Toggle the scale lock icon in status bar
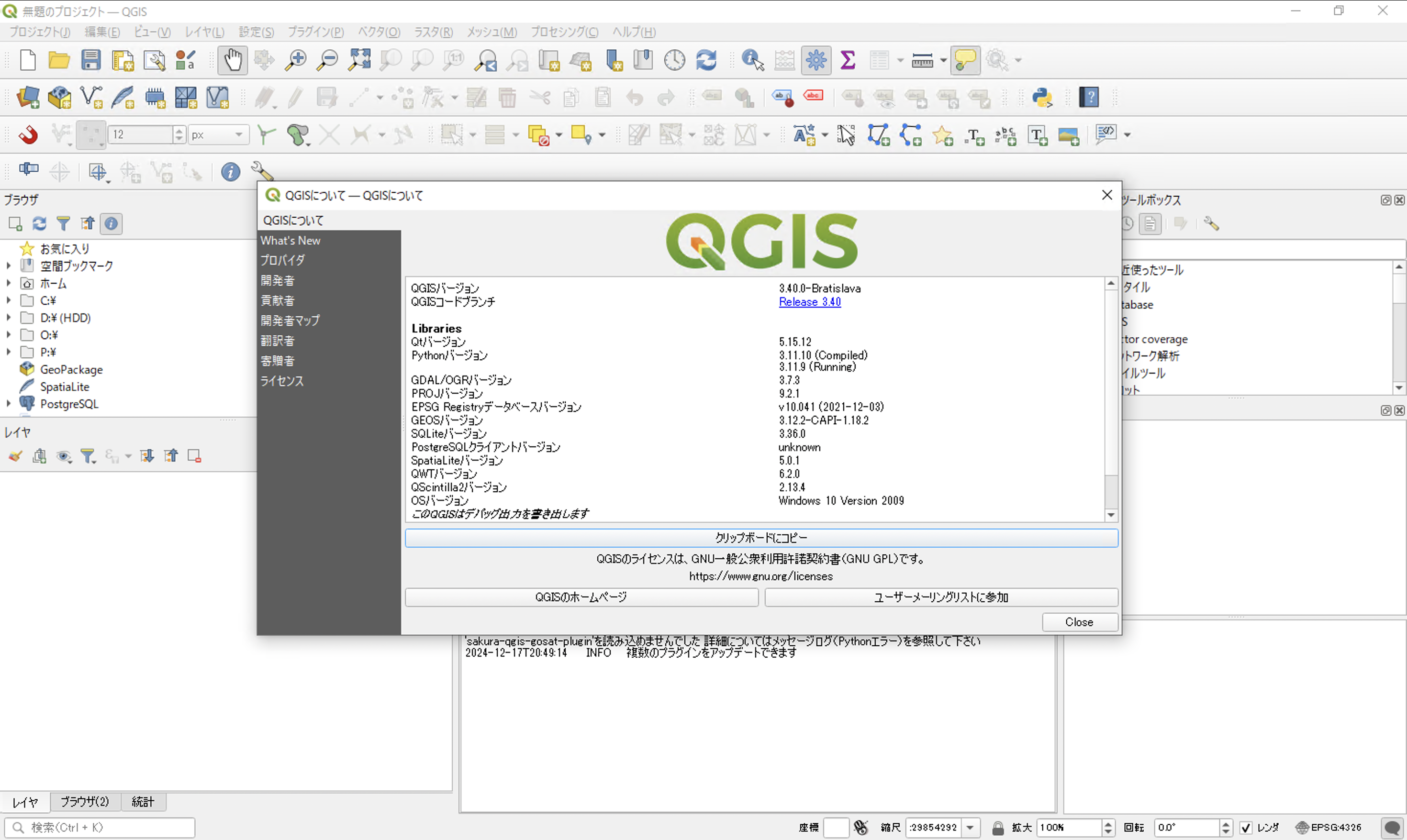This screenshot has height=840, width=1407. 998,828
